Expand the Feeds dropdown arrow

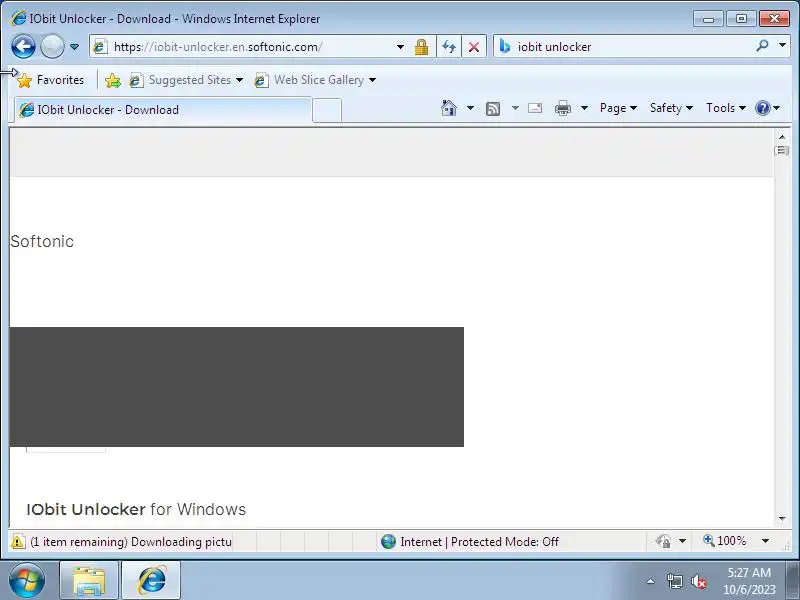(515, 108)
